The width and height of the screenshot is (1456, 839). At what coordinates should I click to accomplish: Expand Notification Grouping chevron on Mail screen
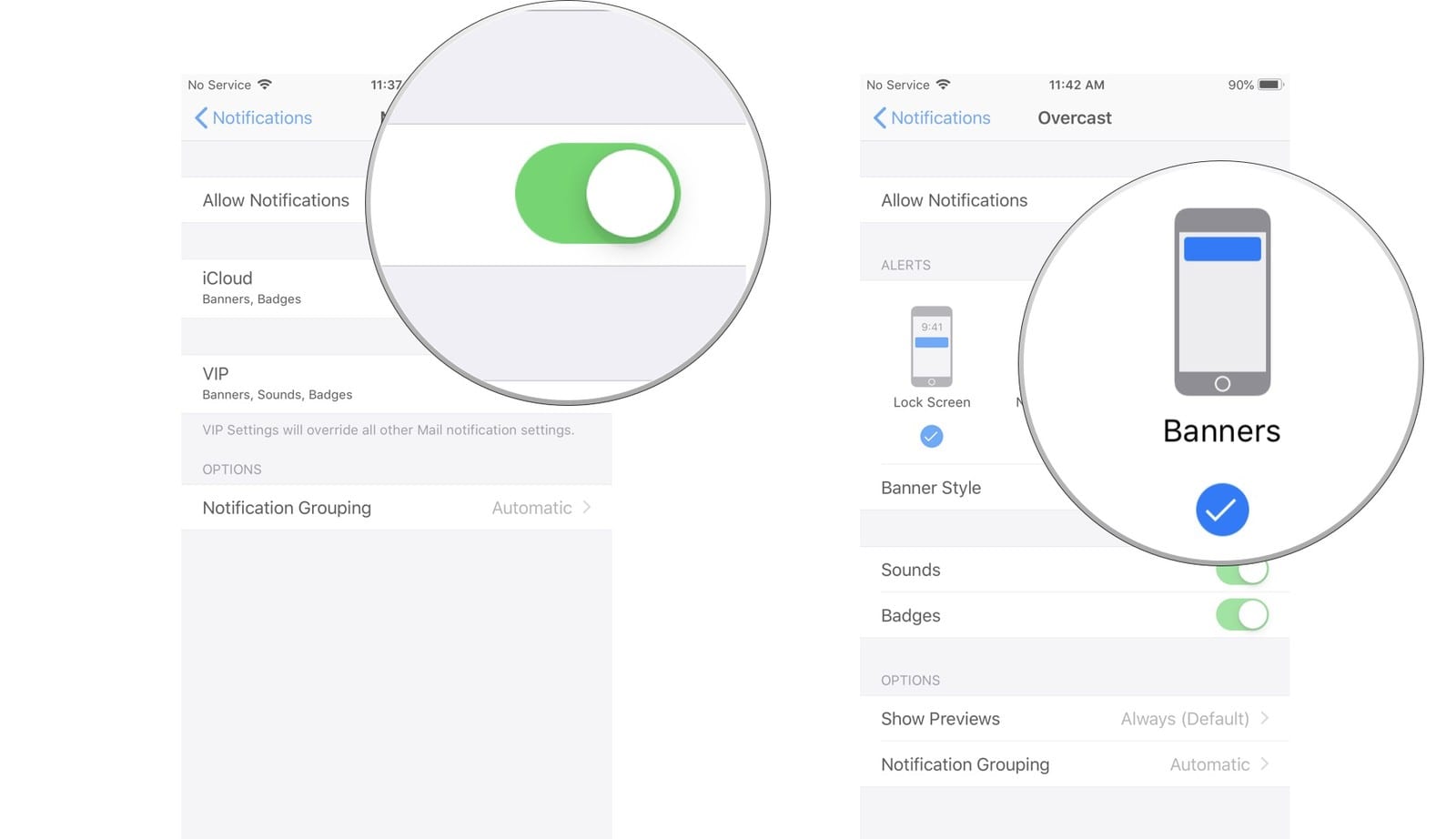point(587,508)
